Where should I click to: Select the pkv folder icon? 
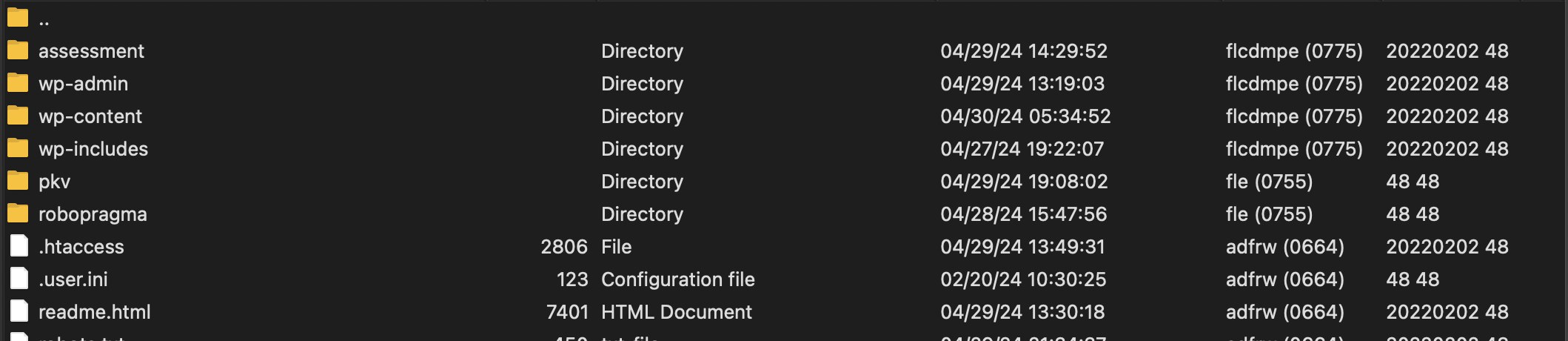point(18,181)
